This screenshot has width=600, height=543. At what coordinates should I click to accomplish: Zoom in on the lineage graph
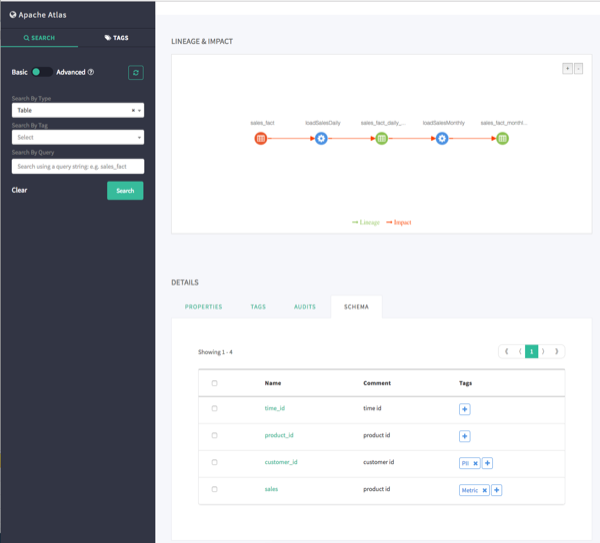click(x=567, y=68)
